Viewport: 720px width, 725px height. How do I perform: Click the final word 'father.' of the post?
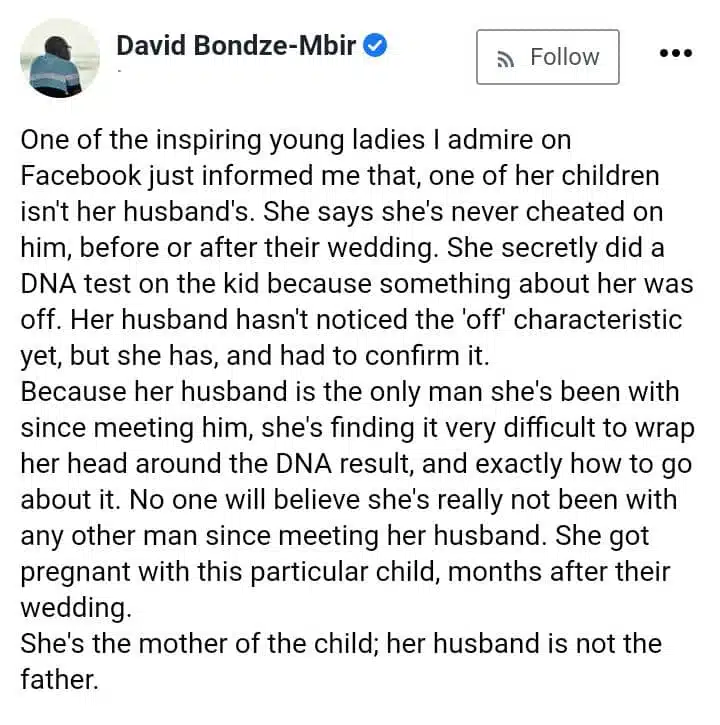coord(59,680)
